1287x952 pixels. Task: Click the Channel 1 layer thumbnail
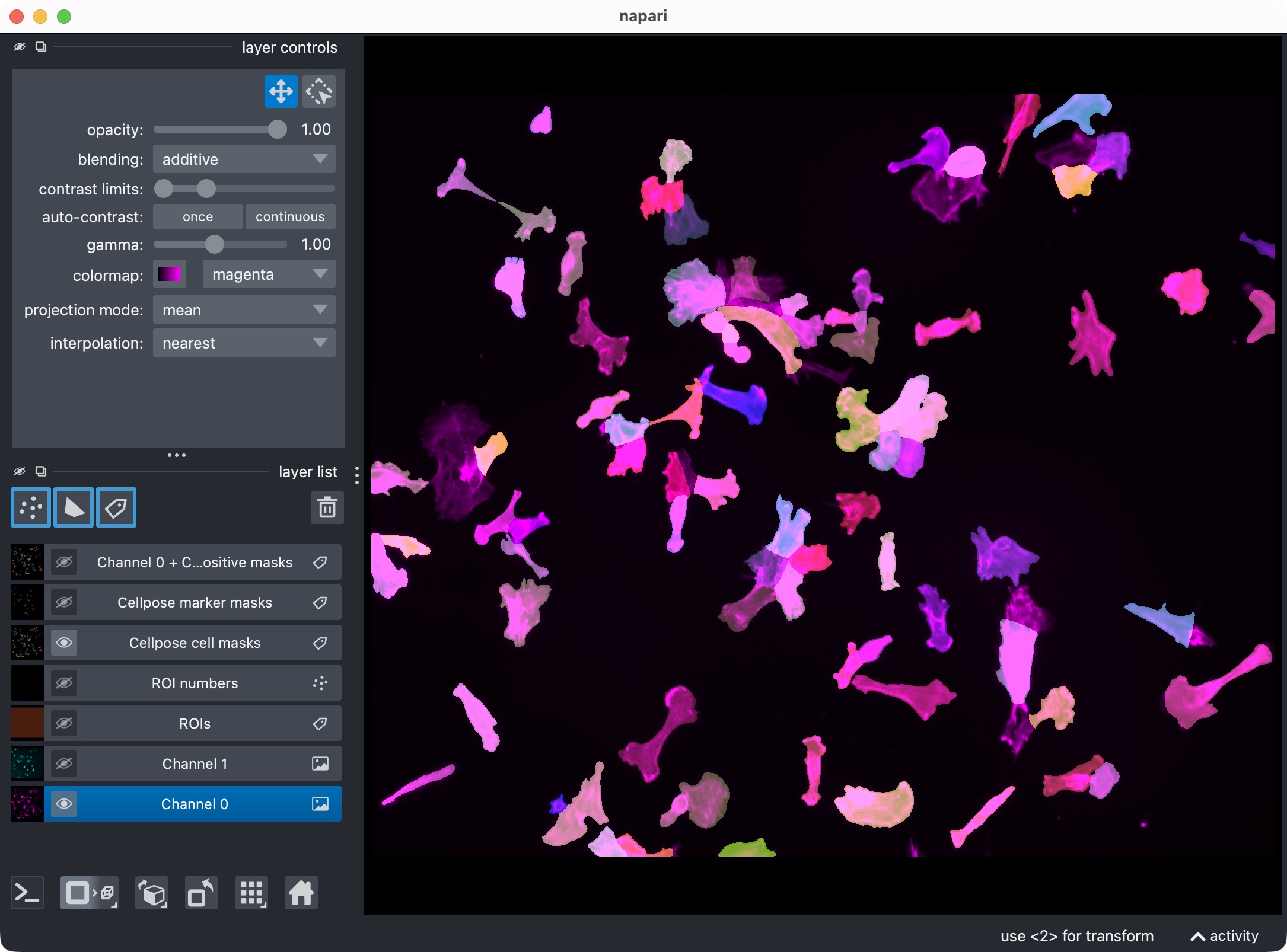27,763
